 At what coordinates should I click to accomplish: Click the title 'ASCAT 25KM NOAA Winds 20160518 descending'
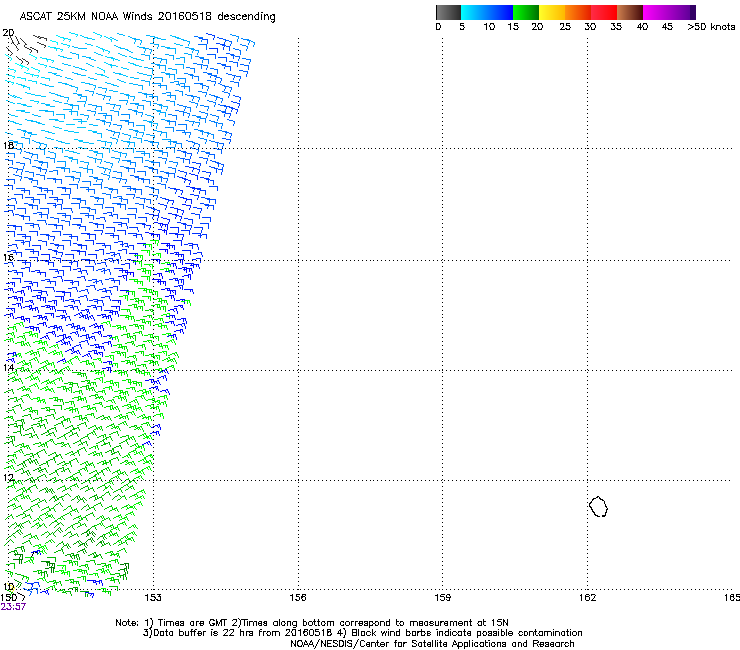(x=147, y=17)
